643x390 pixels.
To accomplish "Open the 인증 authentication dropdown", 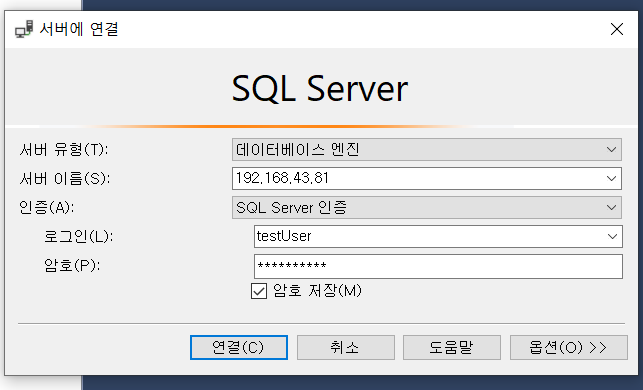I will [426, 208].
